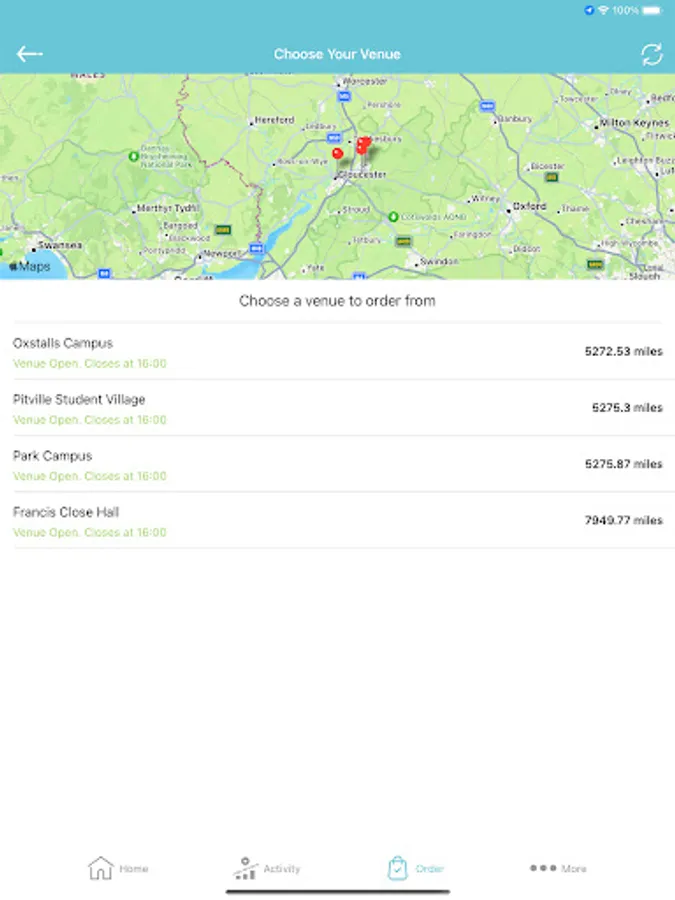This screenshot has height=900, width=675.
Task: Open the Activity tab
Action: coord(267,868)
